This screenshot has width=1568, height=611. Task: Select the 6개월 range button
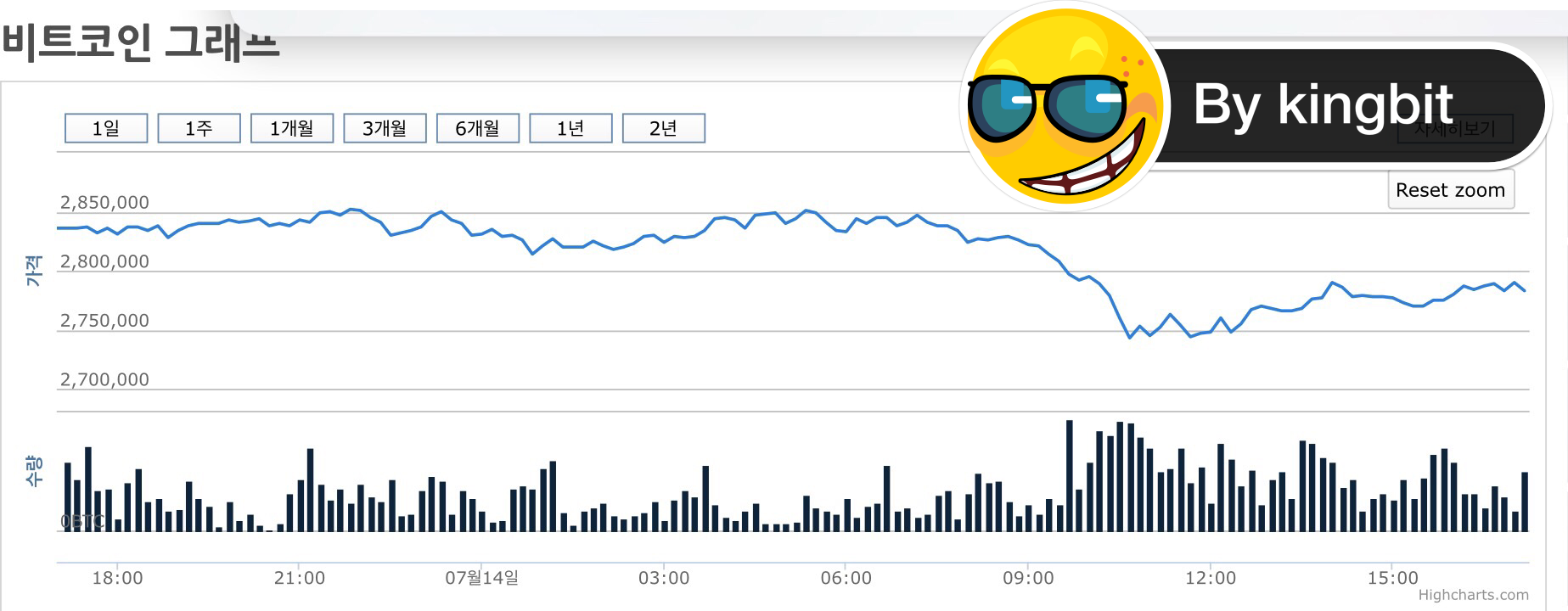478,128
